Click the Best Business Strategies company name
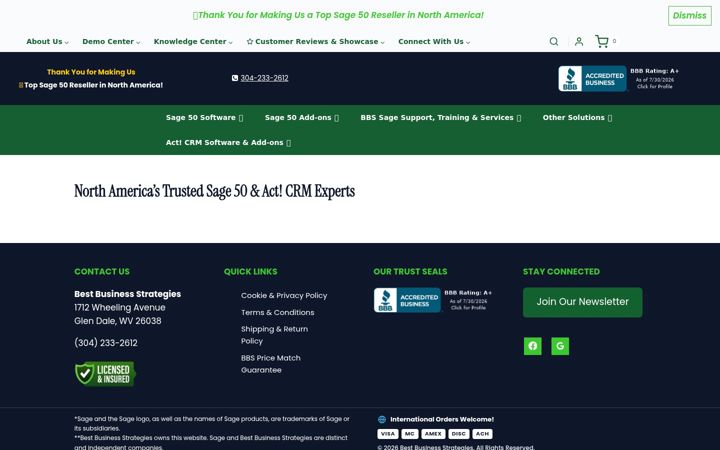The image size is (720, 450). click(x=128, y=294)
